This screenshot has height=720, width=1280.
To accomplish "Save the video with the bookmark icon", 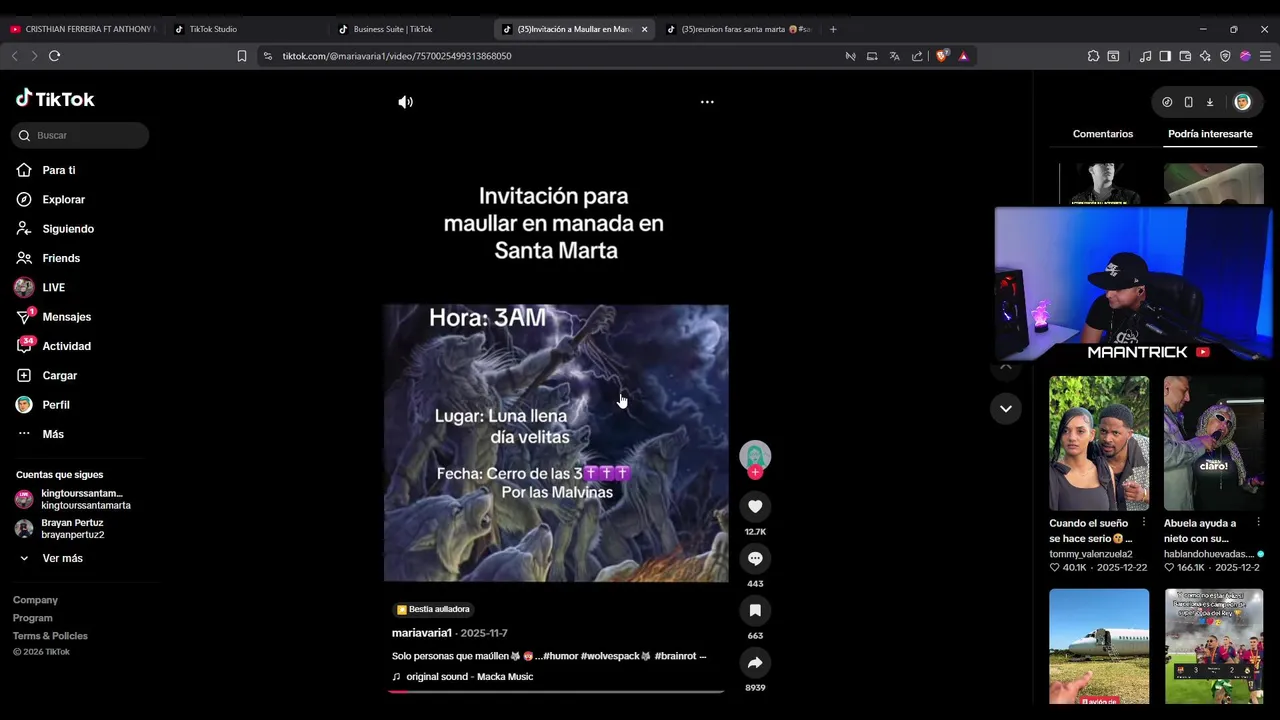I will [x=755, y=611].
